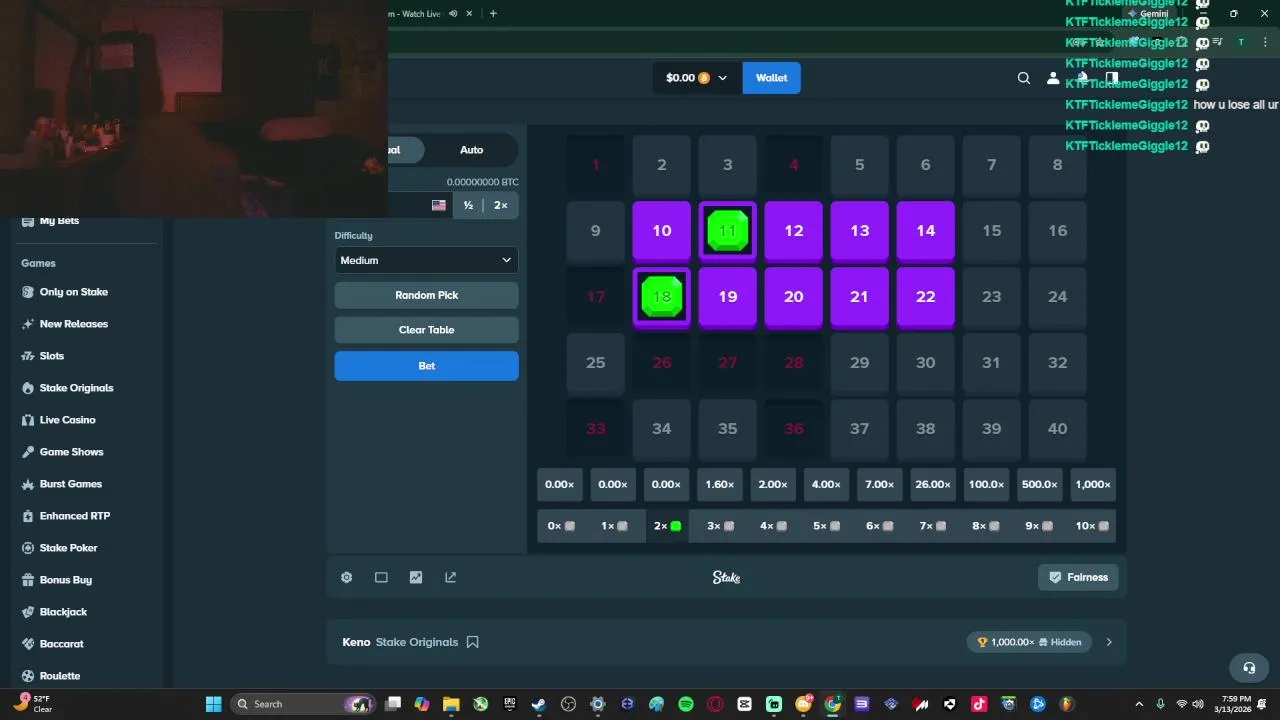Toggle the green gem tile 11
Screen dimensions: 1280x720
(728, 231)
